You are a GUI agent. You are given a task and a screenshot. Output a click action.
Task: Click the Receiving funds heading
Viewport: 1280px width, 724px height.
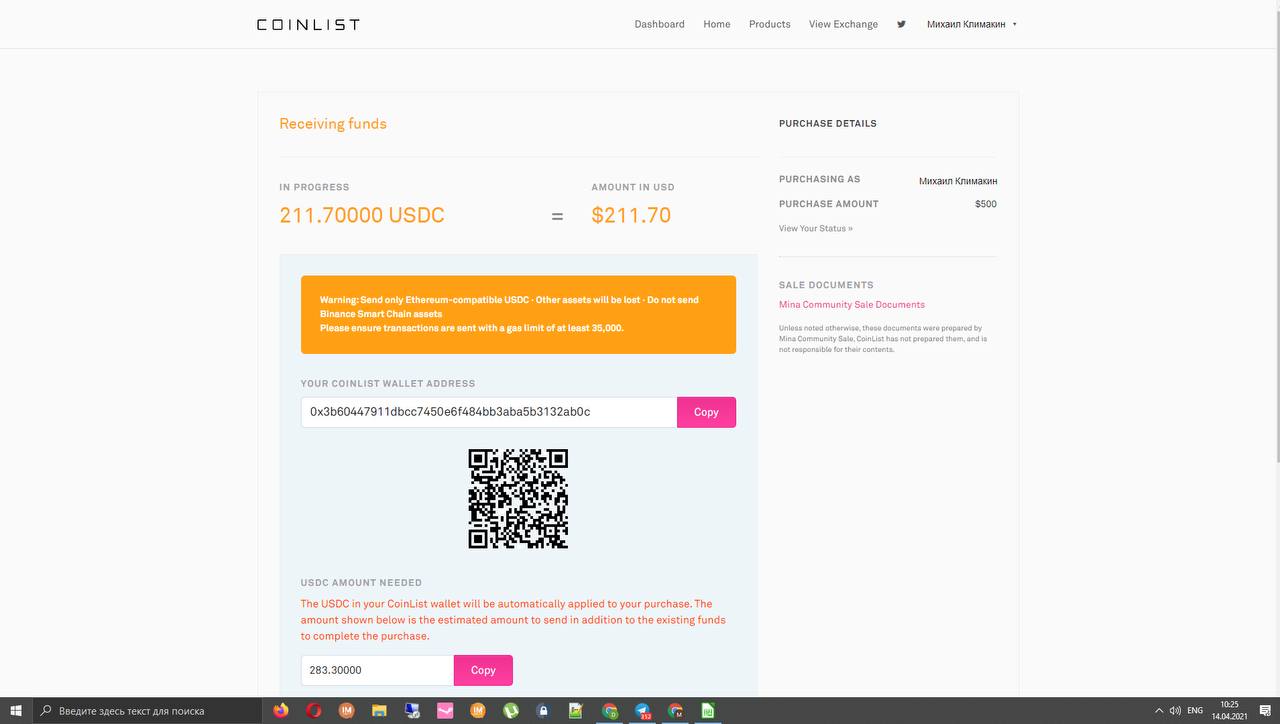(x=333, y=124)
